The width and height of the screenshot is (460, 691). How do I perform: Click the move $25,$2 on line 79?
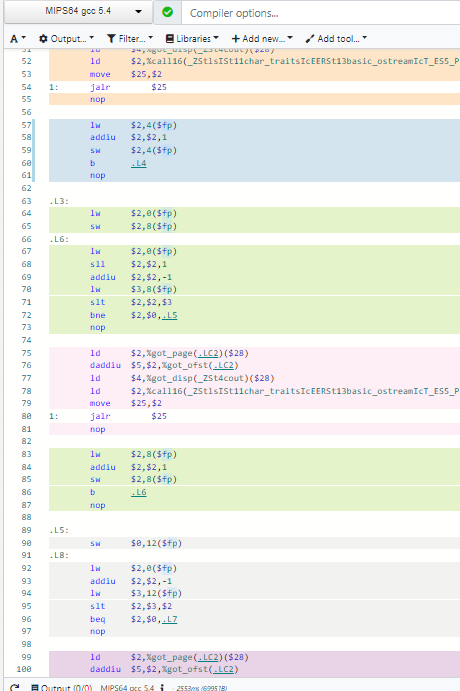pos(126,404)
